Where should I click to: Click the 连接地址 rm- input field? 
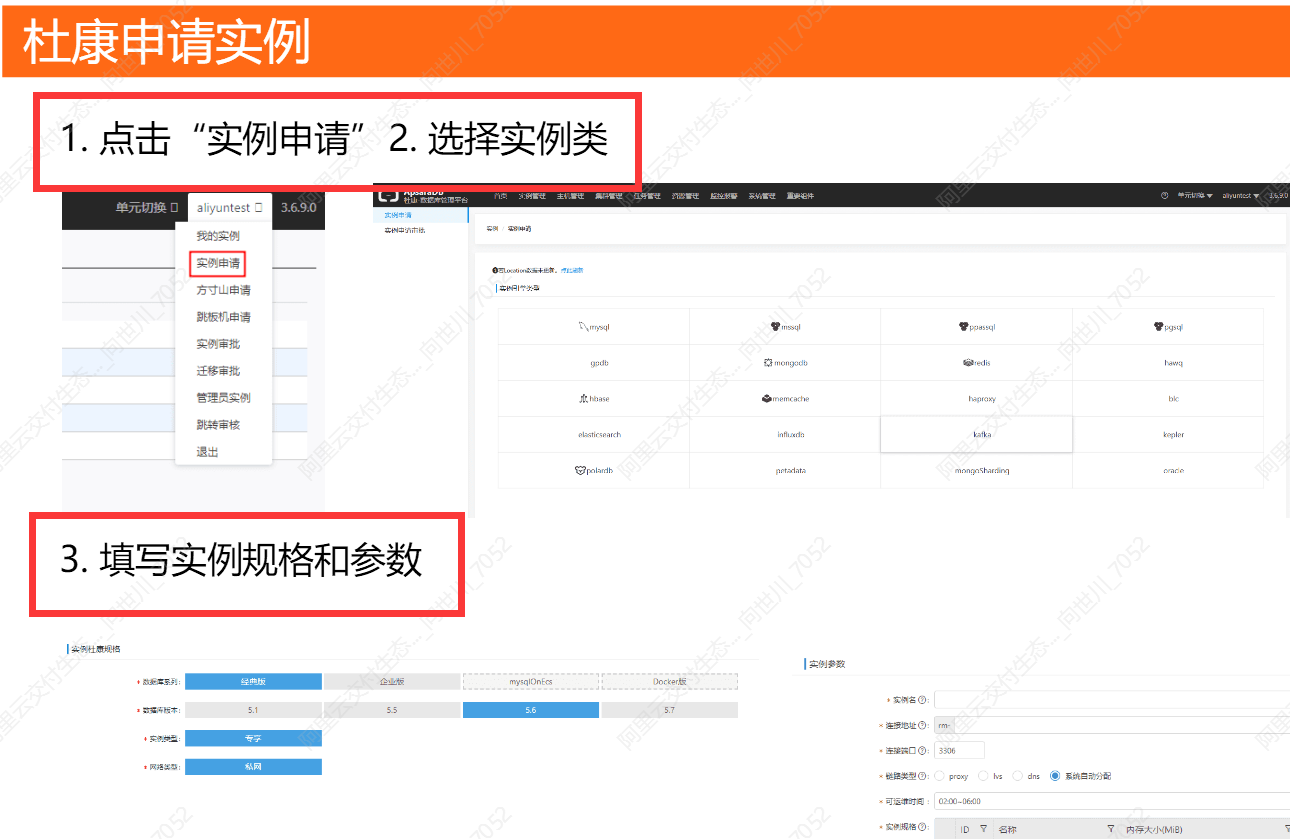click(1111, 725)
